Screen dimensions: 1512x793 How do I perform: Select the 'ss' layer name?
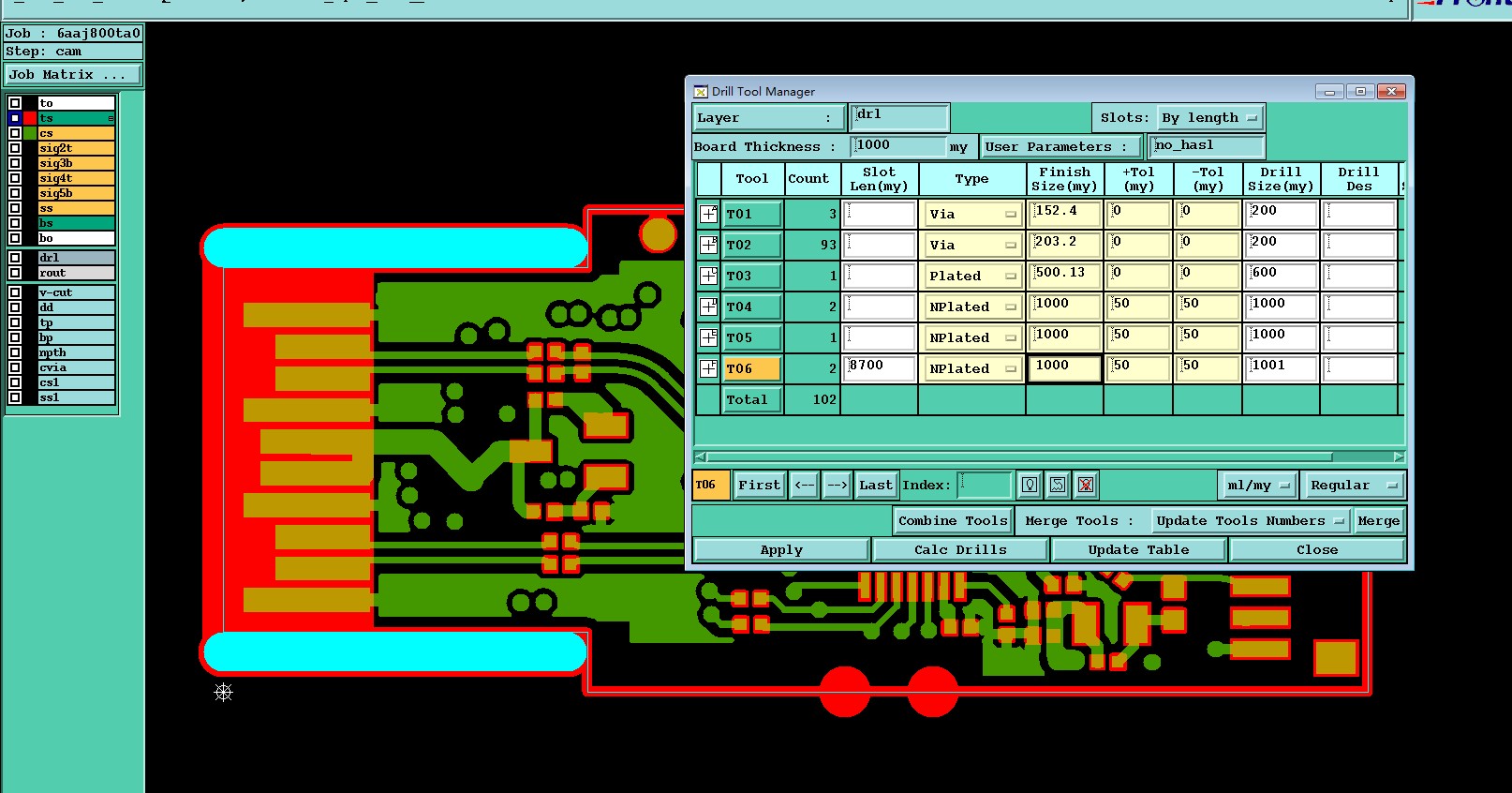click(x=77, y=208)
